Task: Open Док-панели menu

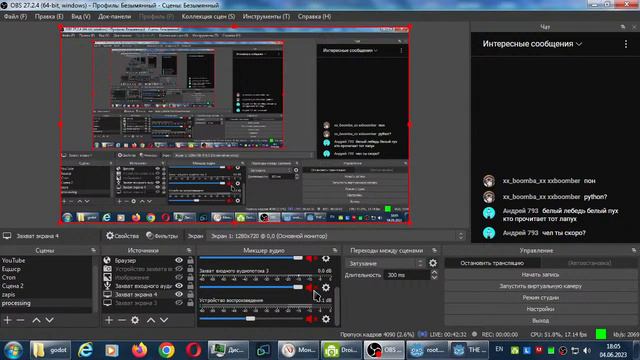Action: tap(114, 17)
